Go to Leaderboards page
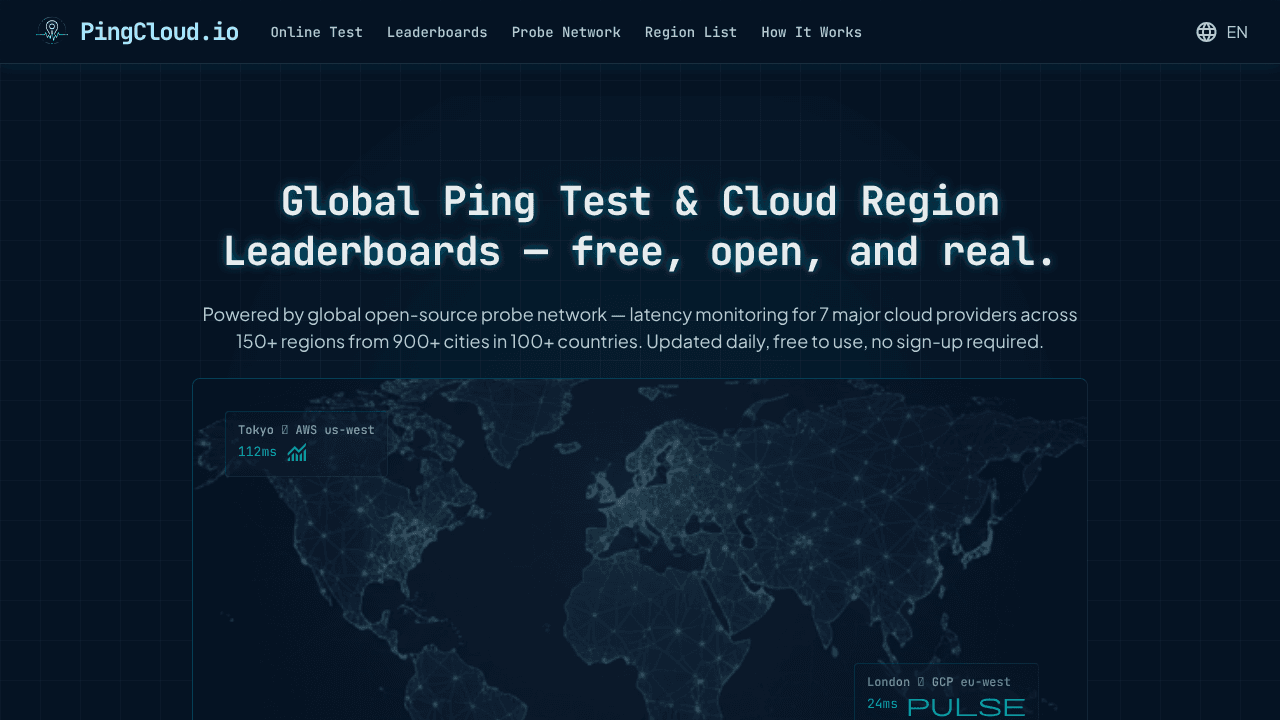 (x=437, y=32)
